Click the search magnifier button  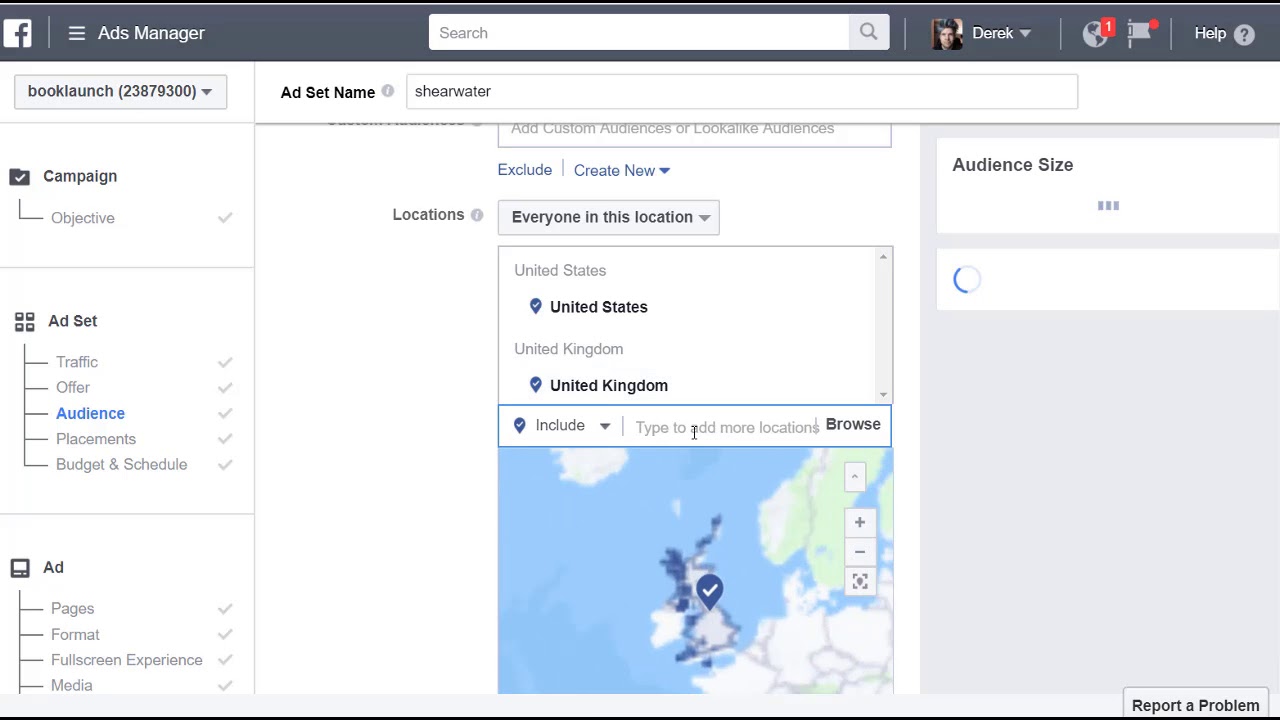tap(868, 33)
